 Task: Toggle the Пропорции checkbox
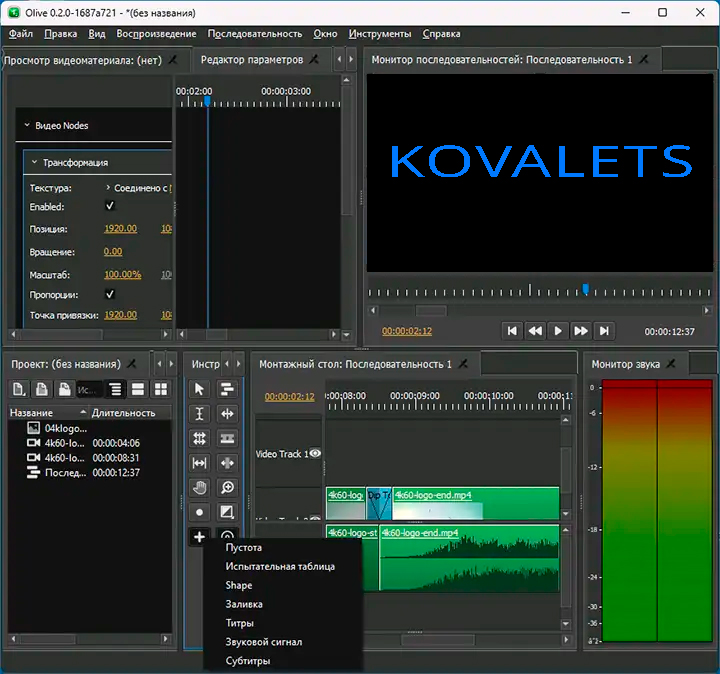(x=110, y=294)
